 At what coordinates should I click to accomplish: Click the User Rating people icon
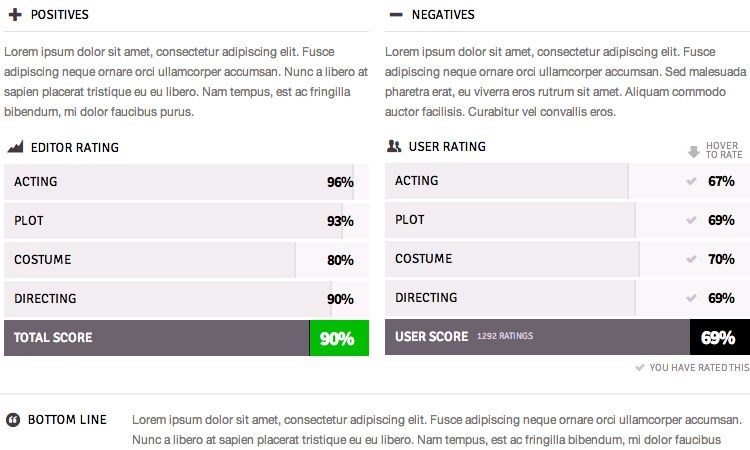coord(394,146)
